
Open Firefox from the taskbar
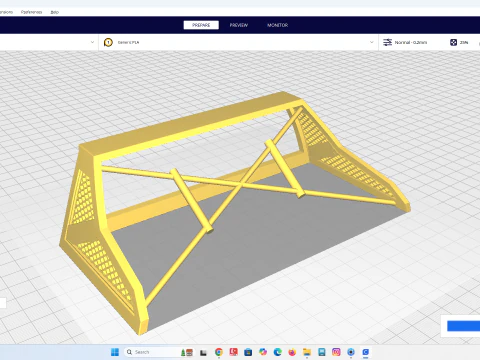tap(292, 352)
